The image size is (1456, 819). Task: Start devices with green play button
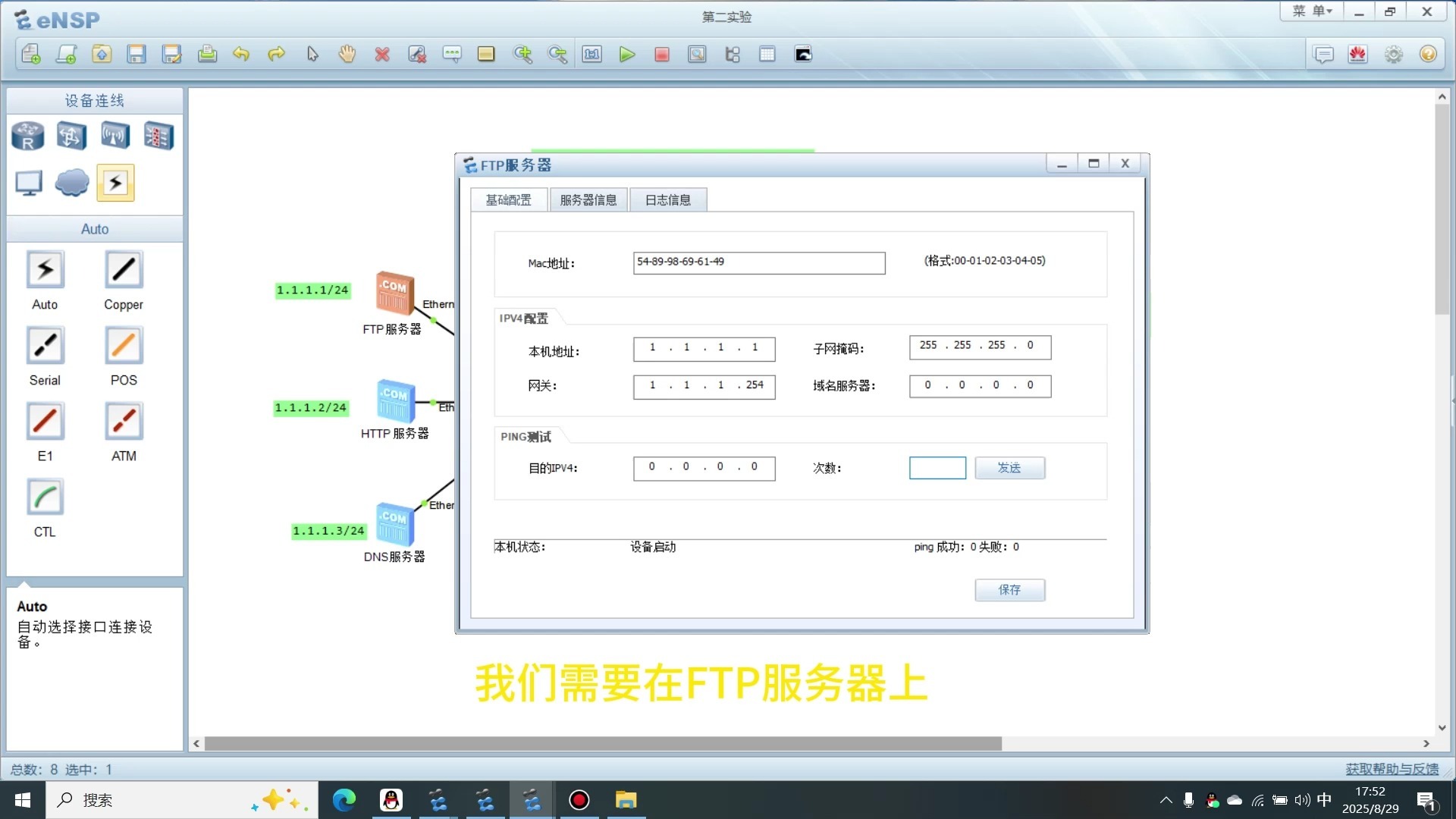pyautogui.click(x=627, y=54)
